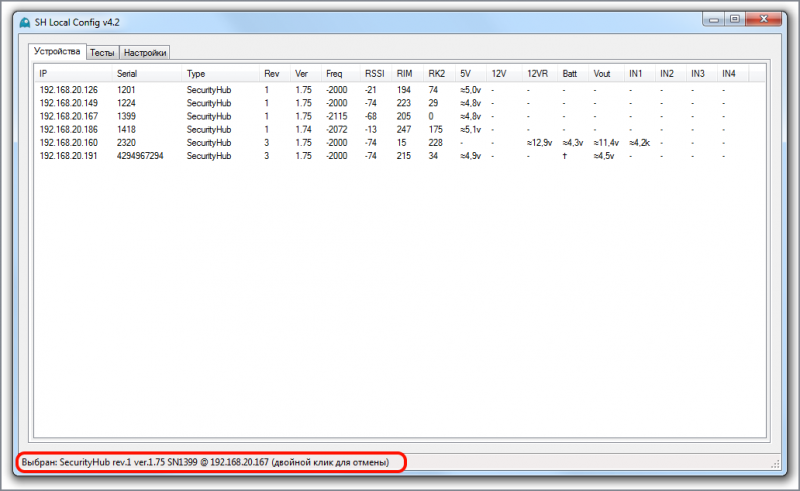Click the Freq value -2115
This screenshot has height=491, width=800.
coord(337,116)
